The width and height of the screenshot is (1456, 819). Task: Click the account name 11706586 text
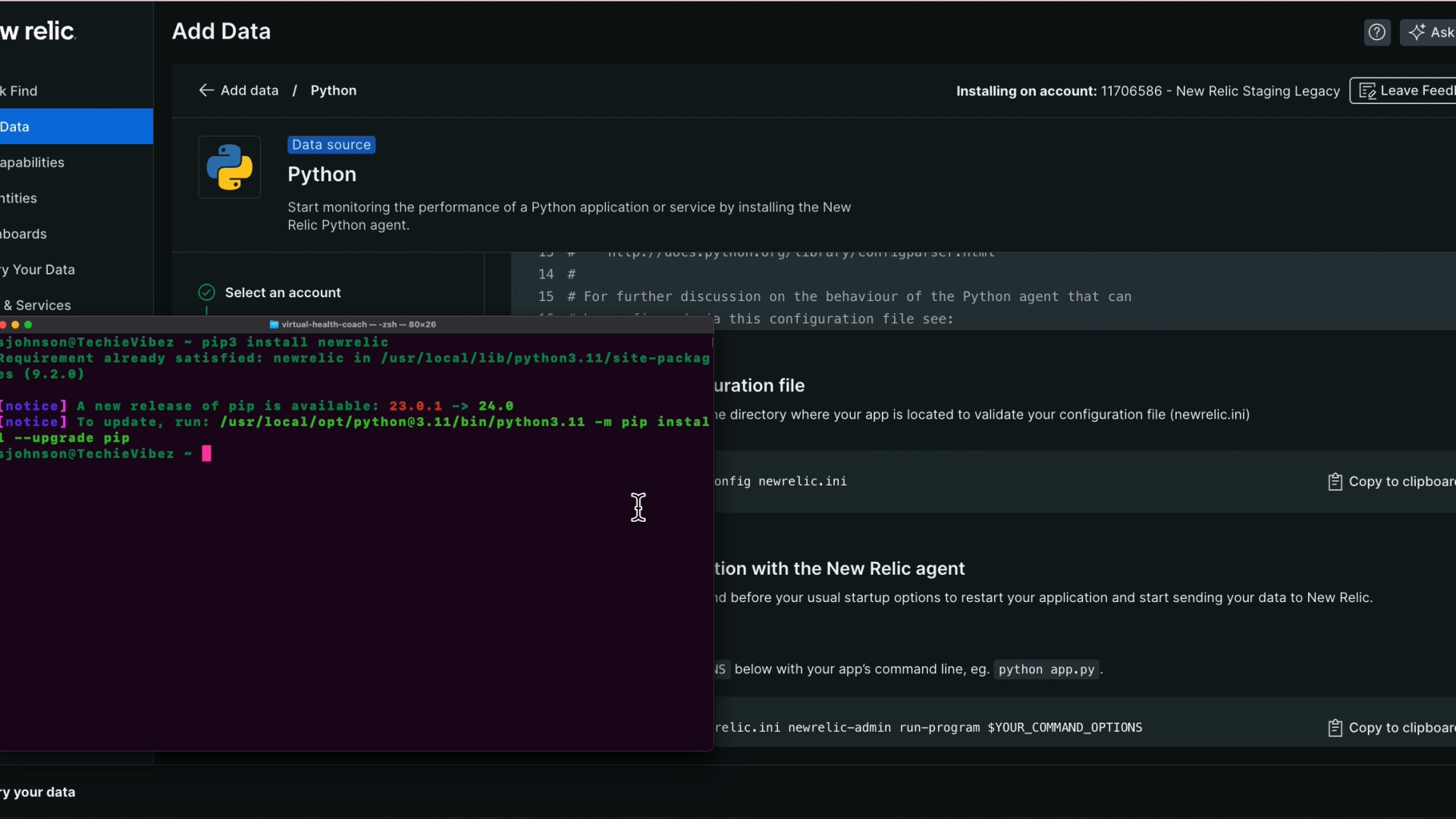(1221, 91)
